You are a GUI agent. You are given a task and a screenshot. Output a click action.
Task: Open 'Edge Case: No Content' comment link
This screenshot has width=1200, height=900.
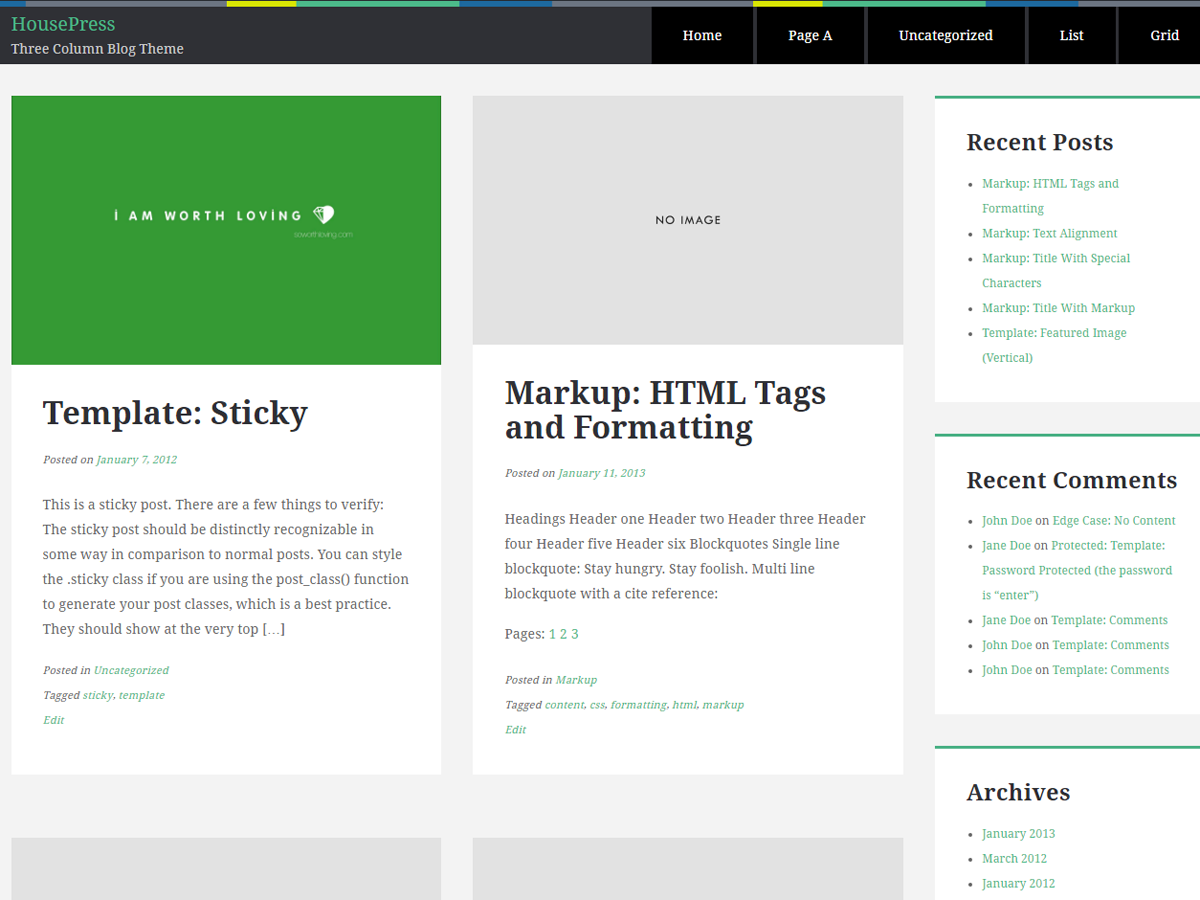(1113, 521)
